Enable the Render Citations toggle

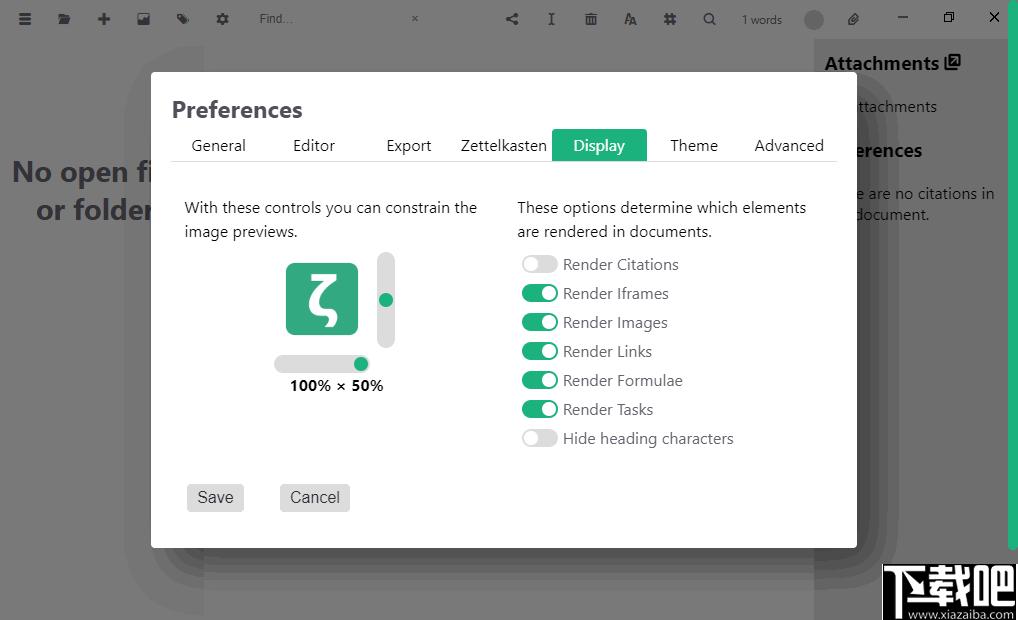[x=540, y=264]
